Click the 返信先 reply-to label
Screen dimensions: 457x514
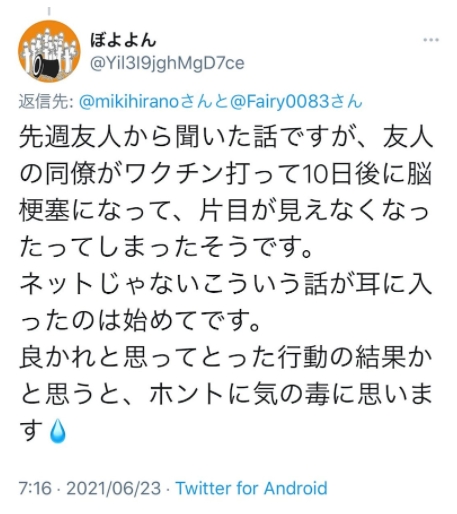point(46,102)
